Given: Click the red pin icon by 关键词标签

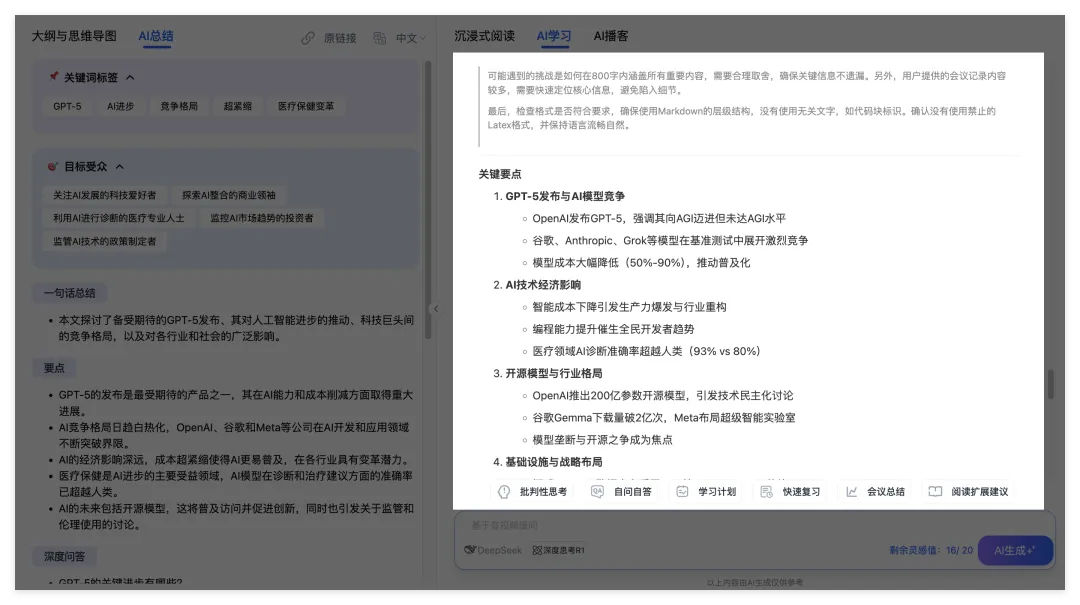Looking at the screenshot, I should click(54, 76).
